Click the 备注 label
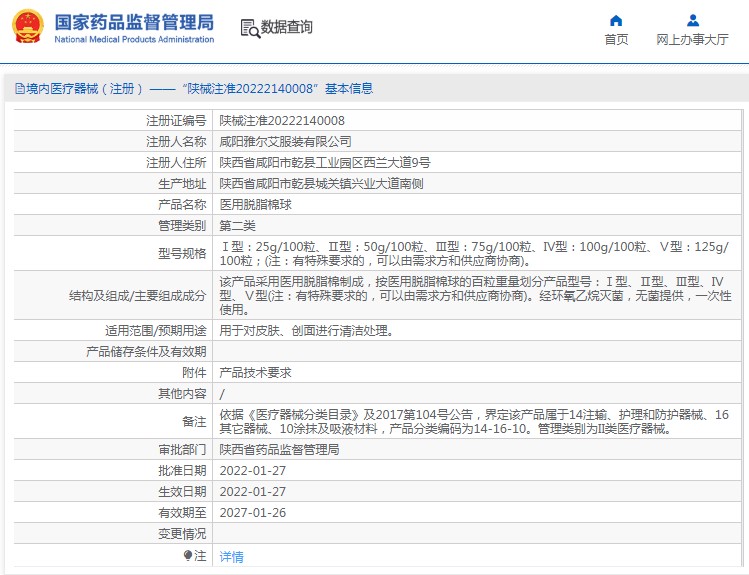Image resolution: width=749 pixels, height=575 pixels. pyautogui.click(x=194, y=422)
